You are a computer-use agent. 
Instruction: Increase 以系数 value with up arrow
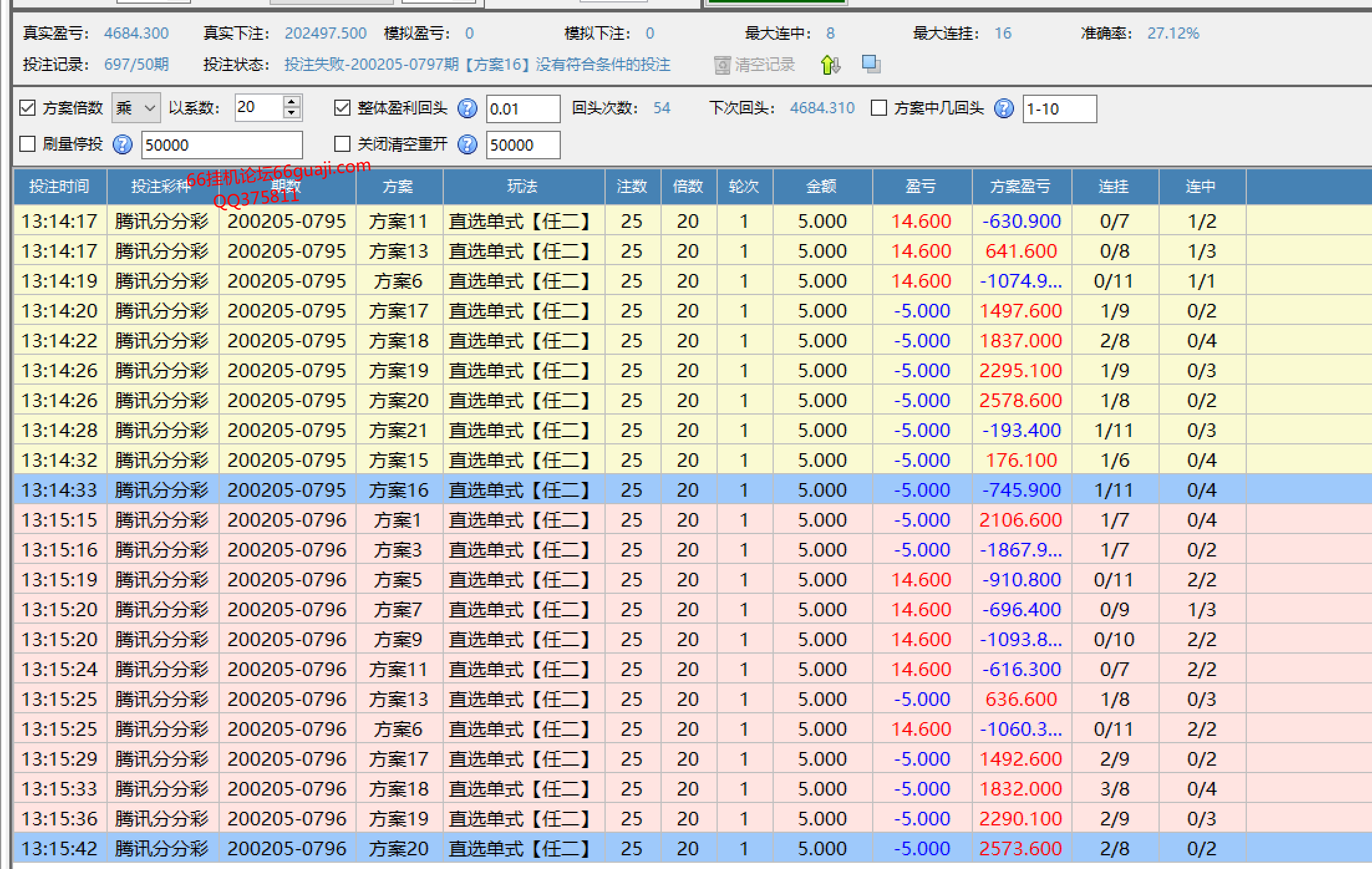pyautogui.click(x=291, y=101)
